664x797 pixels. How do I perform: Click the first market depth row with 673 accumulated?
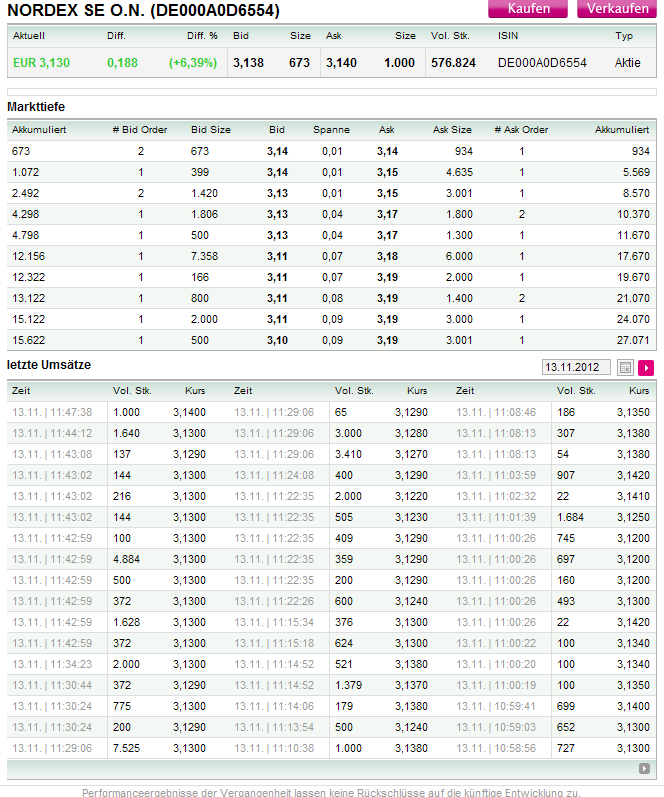pos(330,151)
